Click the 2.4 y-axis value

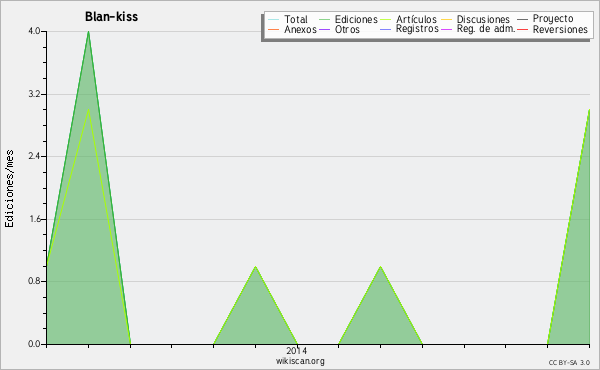(x=34, y=156)
